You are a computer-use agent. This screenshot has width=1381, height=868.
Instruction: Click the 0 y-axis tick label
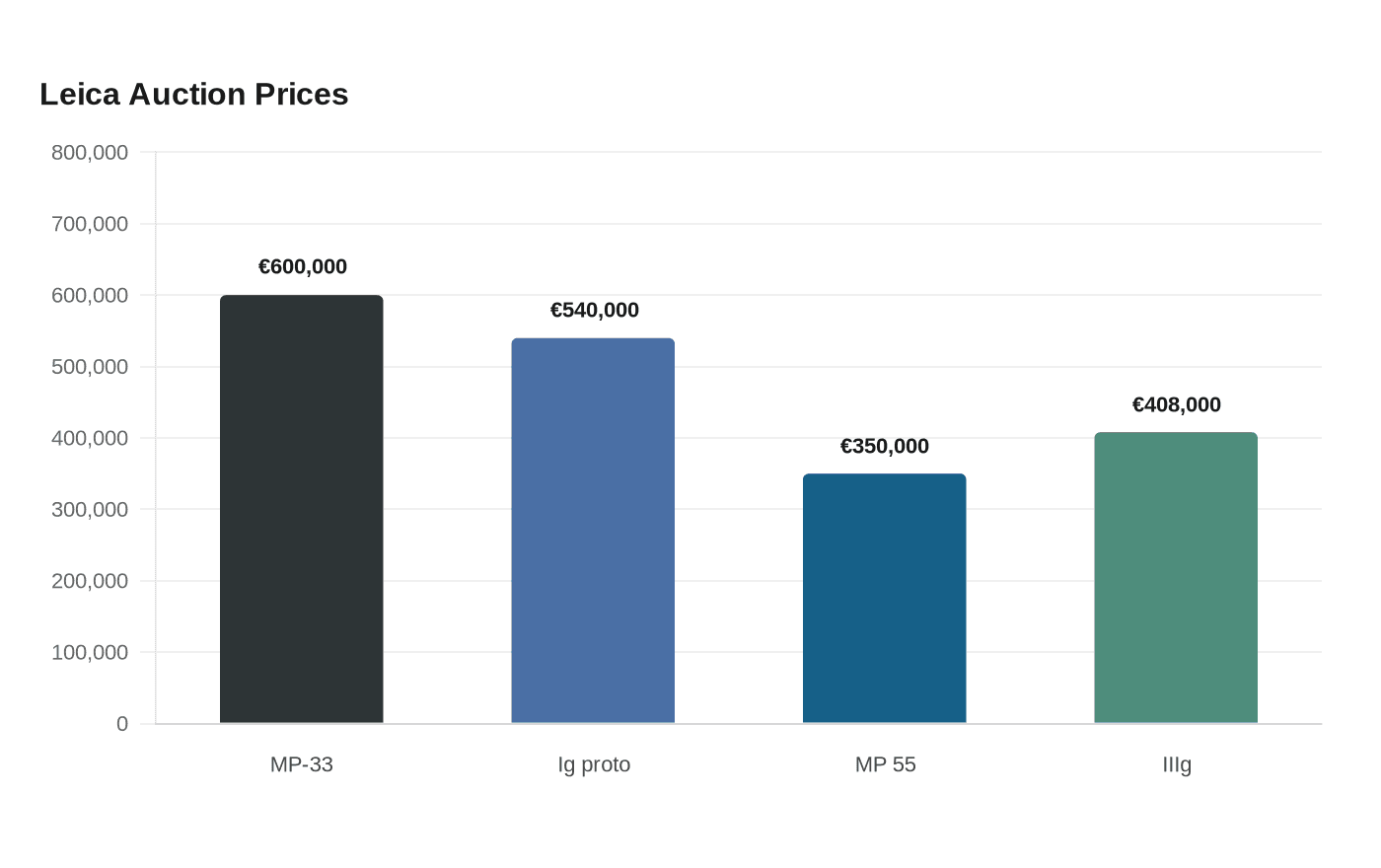[x=122, y=724]
